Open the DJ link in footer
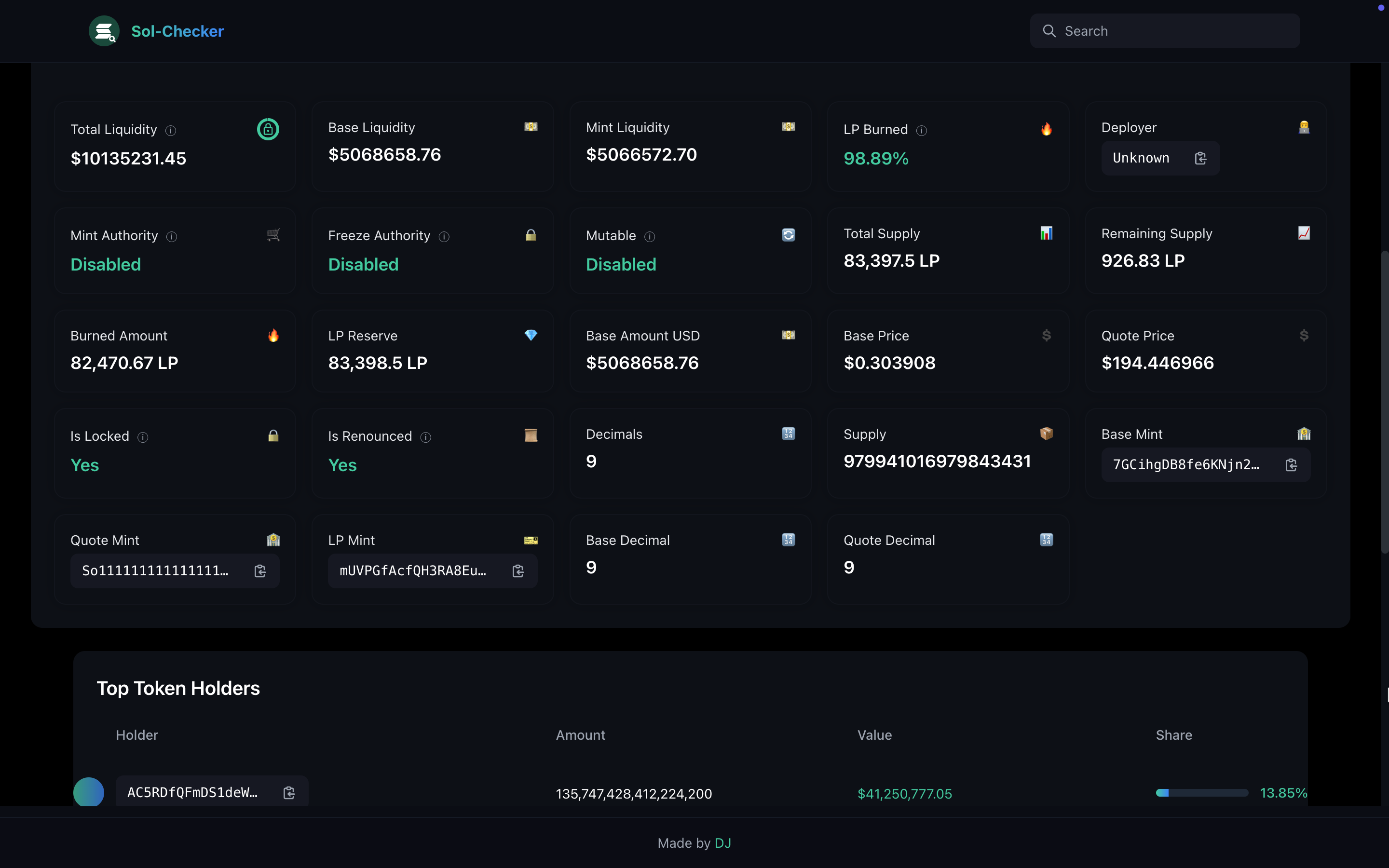 pos(722,843)
